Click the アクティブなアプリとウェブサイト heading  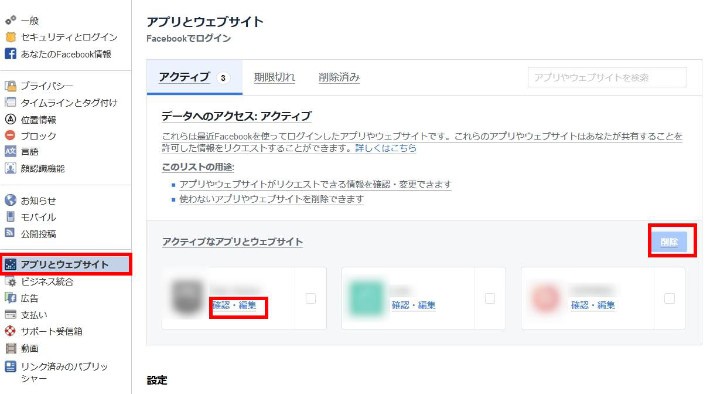[233, 242]
